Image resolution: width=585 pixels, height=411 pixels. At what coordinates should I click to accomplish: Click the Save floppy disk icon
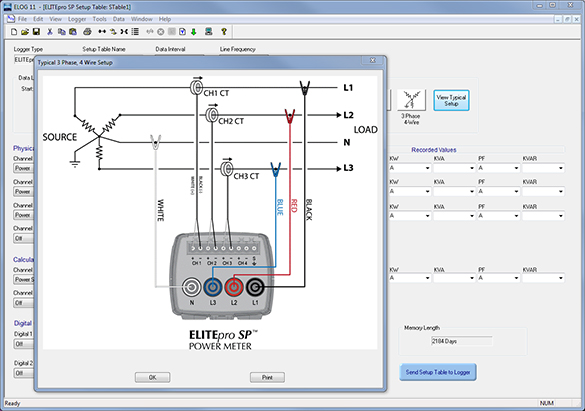pos(36,32)
